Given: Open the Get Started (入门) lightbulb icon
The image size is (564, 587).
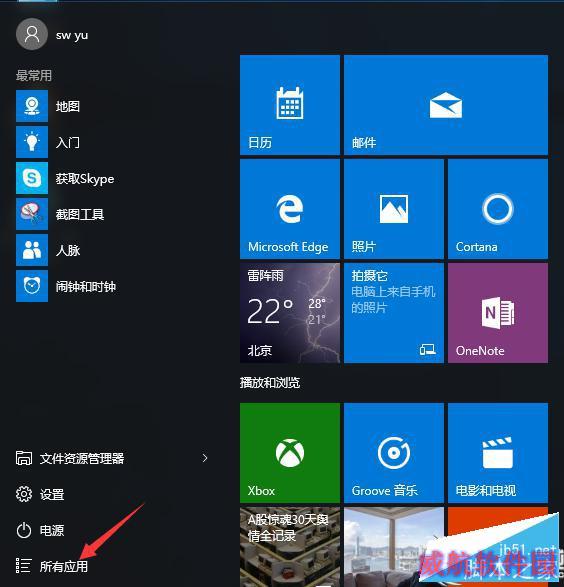Looking at the screenshot, I should click(x=32, y=142).
